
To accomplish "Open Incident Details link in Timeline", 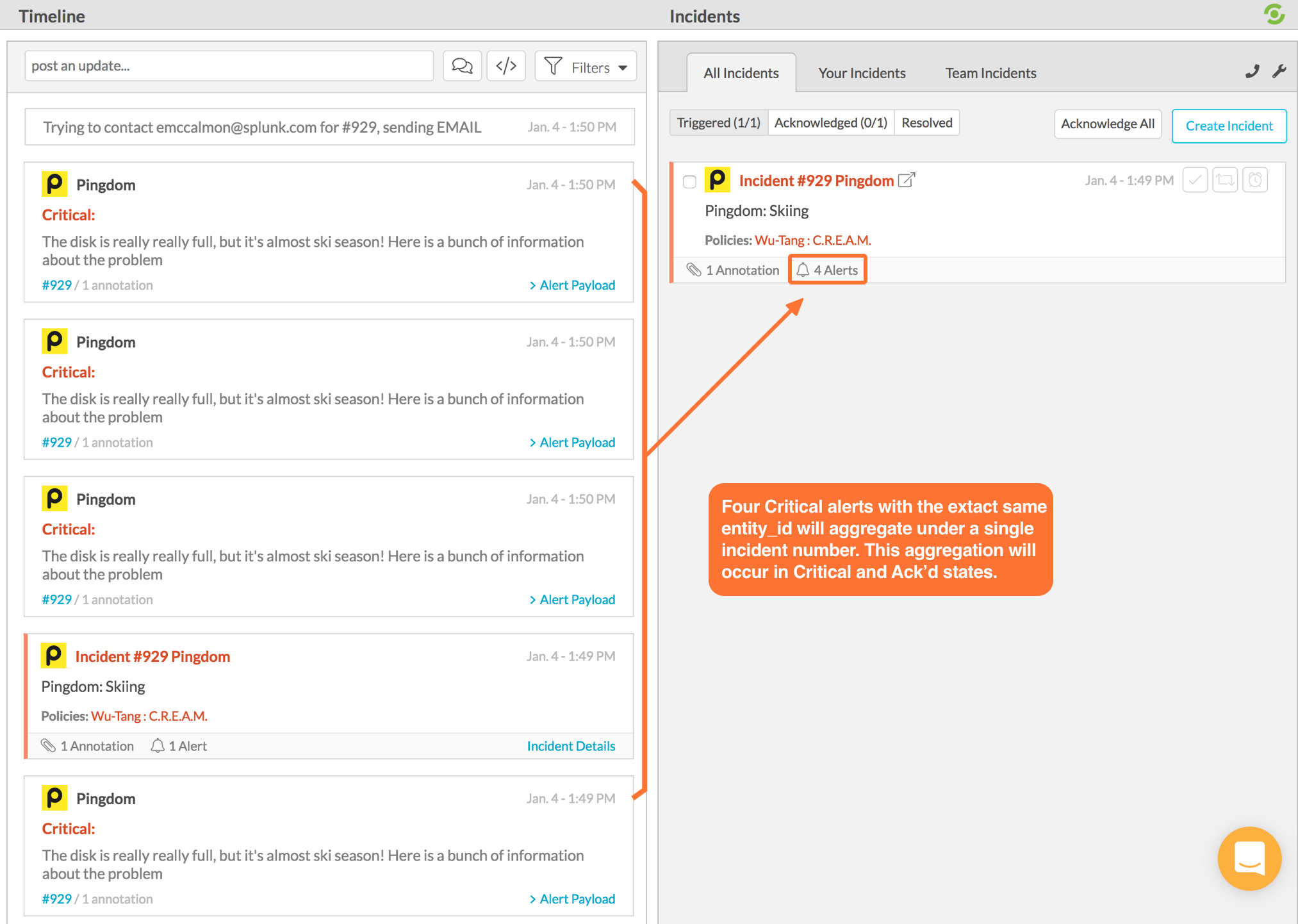I will pyautogui.click(x=571, y=746).
